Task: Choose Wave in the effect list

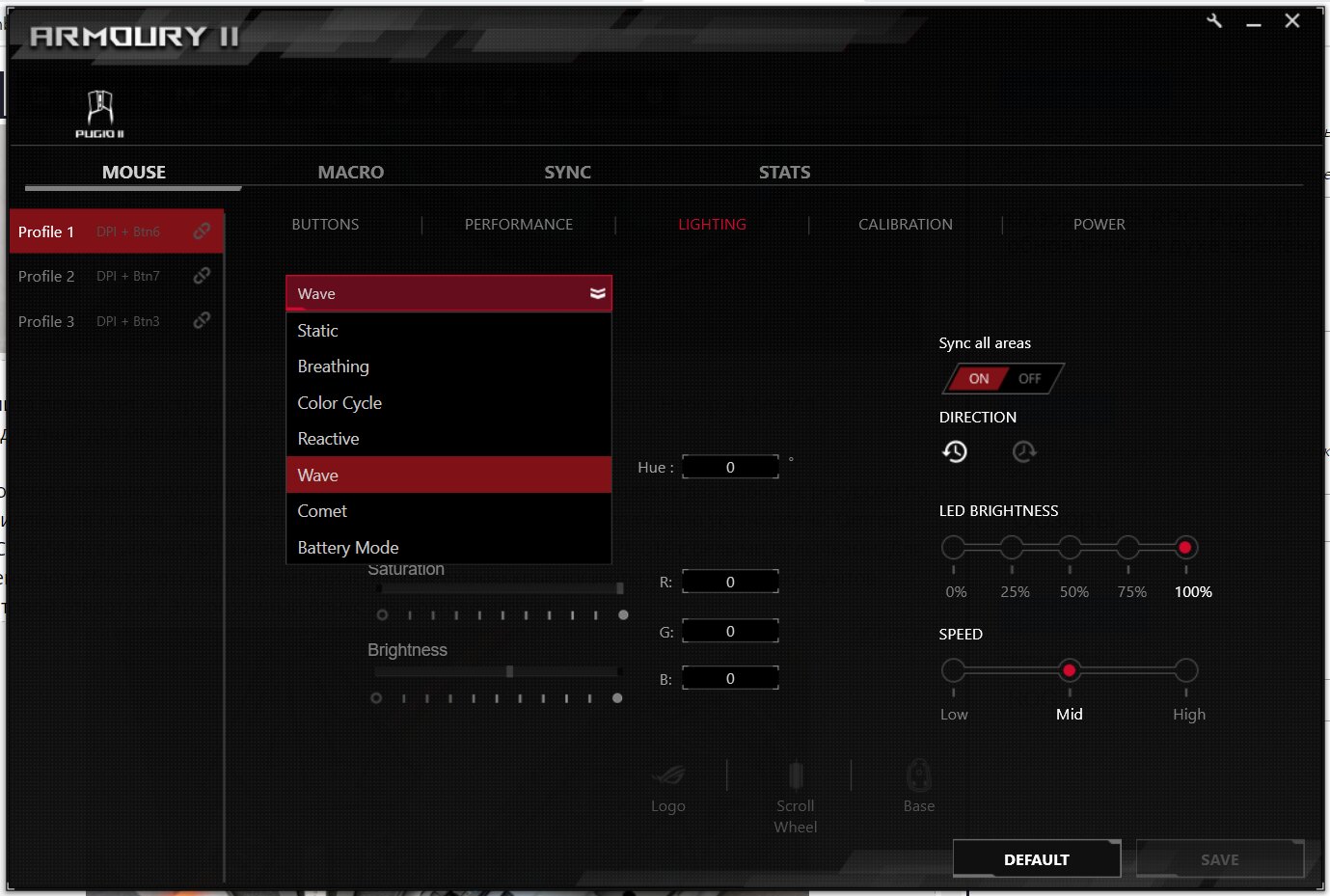Action: click(x=448, y=475)
